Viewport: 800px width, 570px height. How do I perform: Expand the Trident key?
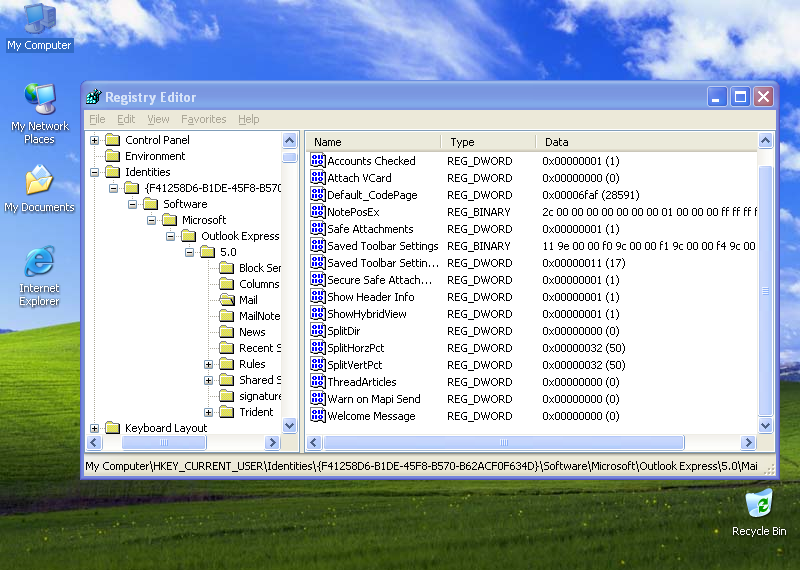208,412
